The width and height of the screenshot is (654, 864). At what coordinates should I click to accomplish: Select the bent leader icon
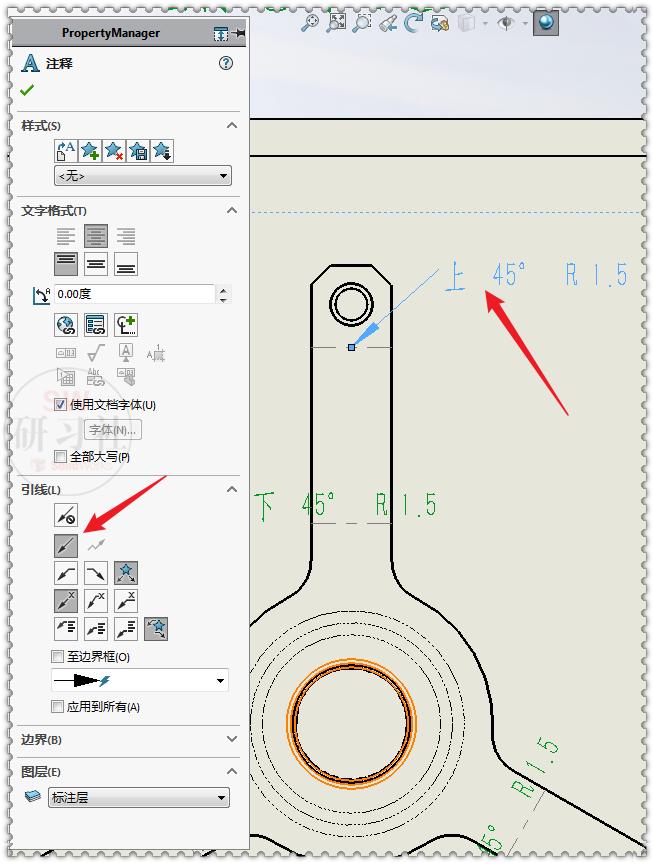click(x=66, y=573)
